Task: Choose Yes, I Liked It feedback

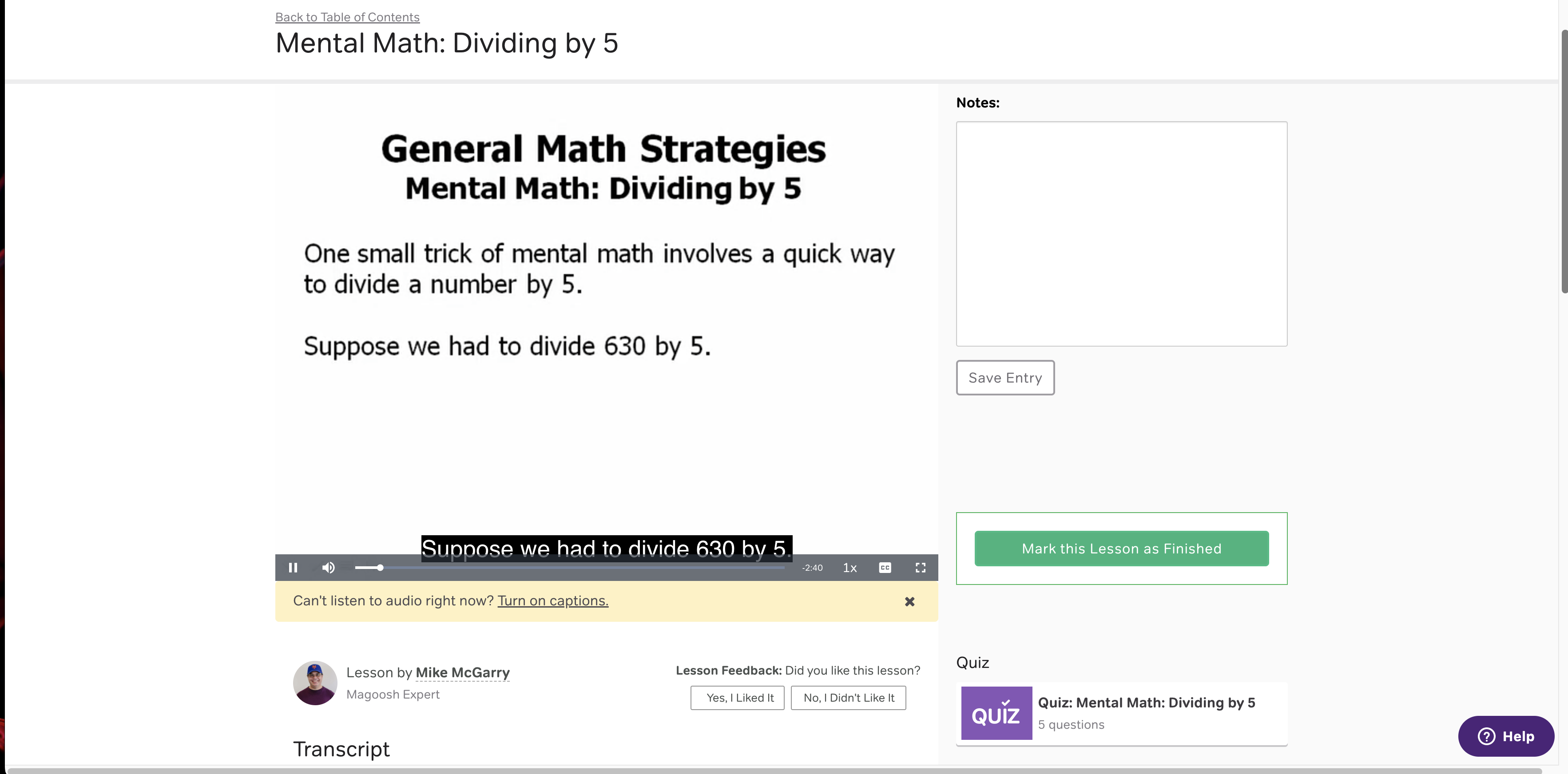Action: pyautogui.click(x=737, y=697)
